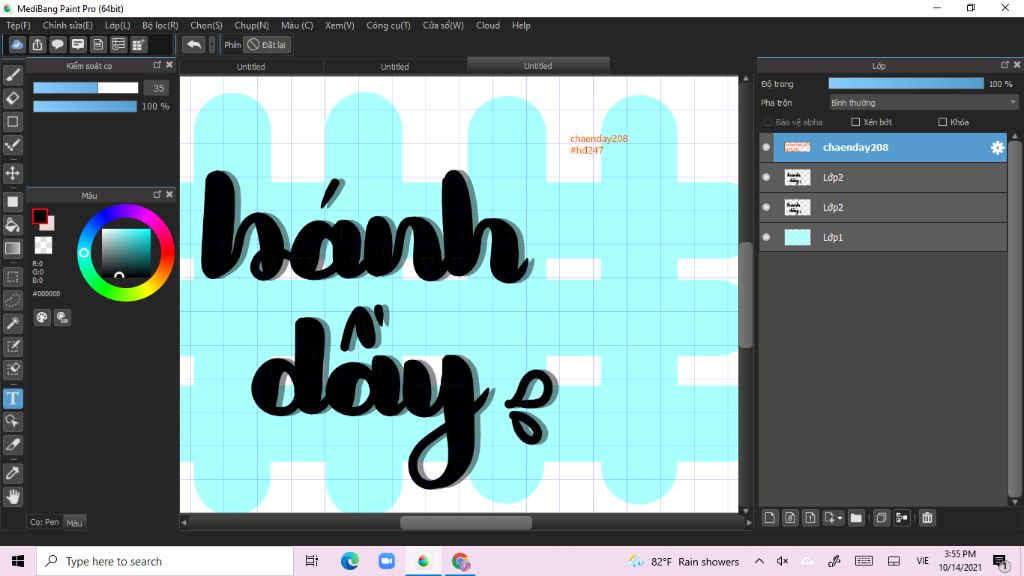Select the Select Pen tool
Screen dimensions: 1024x576
tap(12, 346)
